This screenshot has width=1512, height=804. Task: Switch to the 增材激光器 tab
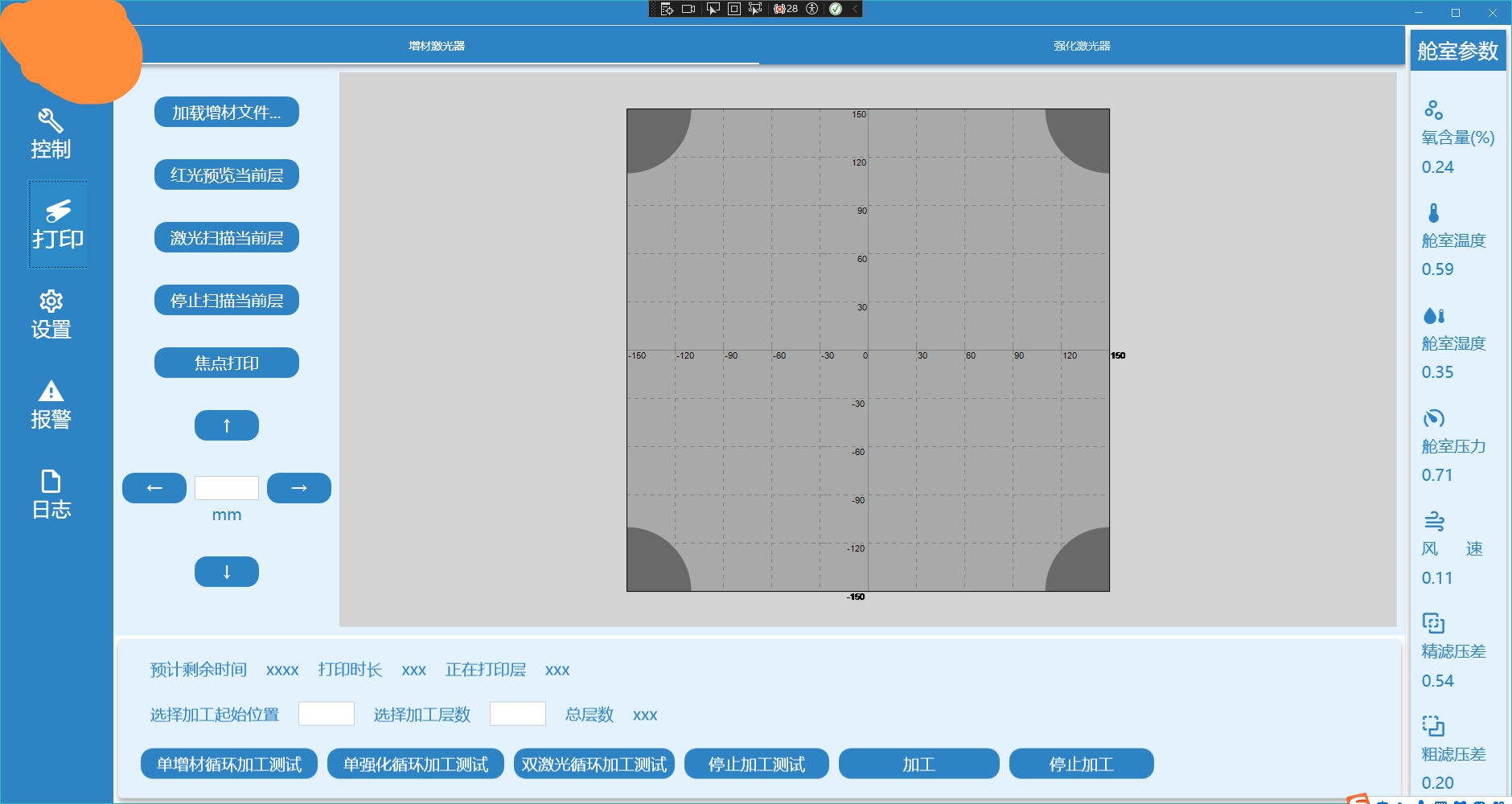tap(437, 46)
